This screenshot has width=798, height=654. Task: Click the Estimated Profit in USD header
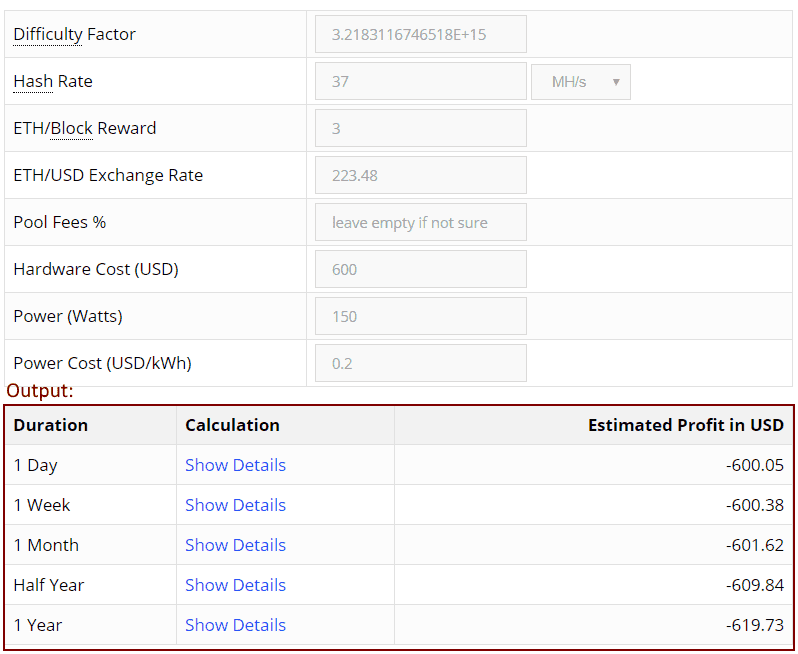(685, 425)
